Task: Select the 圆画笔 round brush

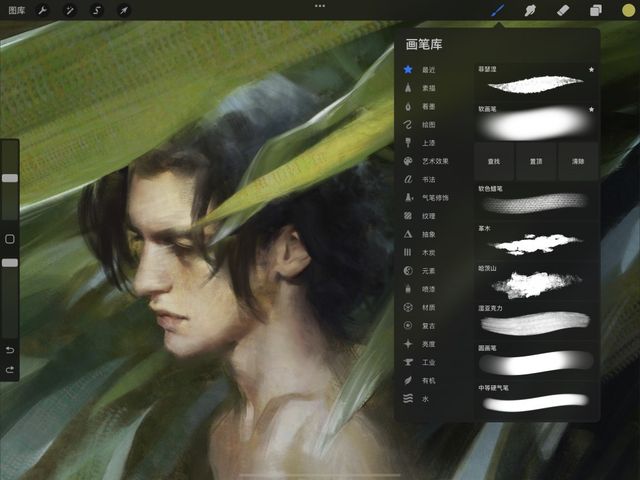Action: tap(536, 361)
